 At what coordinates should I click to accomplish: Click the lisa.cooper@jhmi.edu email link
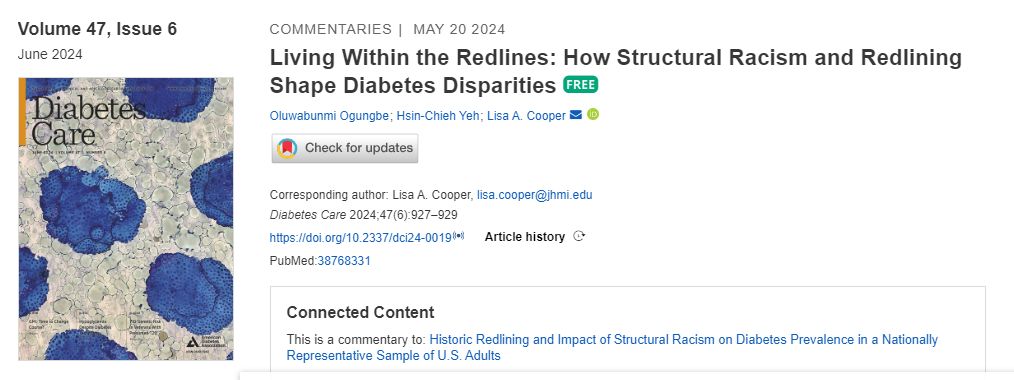point(534,195)
